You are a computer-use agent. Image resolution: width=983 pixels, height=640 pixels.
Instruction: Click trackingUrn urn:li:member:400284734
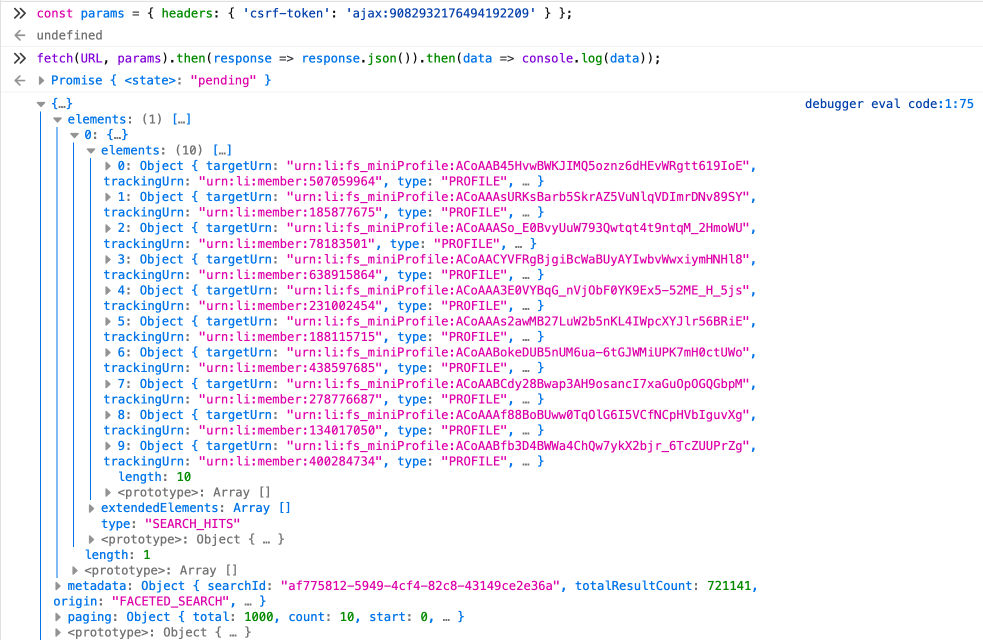[290, 461]
